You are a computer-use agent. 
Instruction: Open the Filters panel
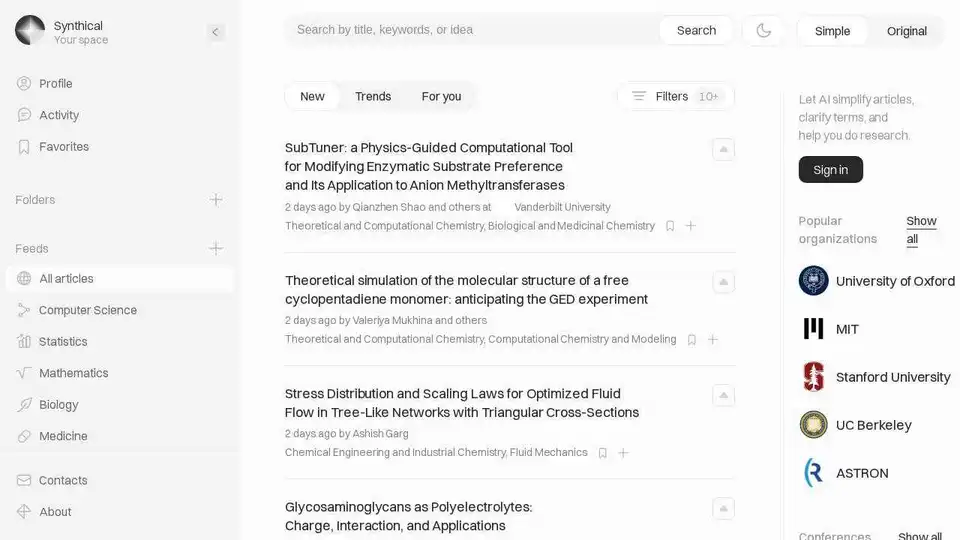(x=675, y=97)
